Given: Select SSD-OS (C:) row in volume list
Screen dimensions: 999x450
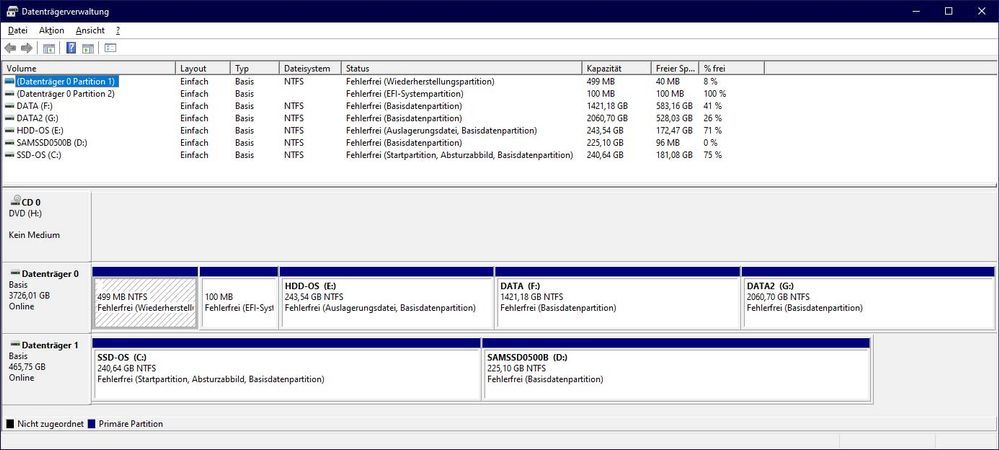Looking at the screenshot, I should point(40,155).
